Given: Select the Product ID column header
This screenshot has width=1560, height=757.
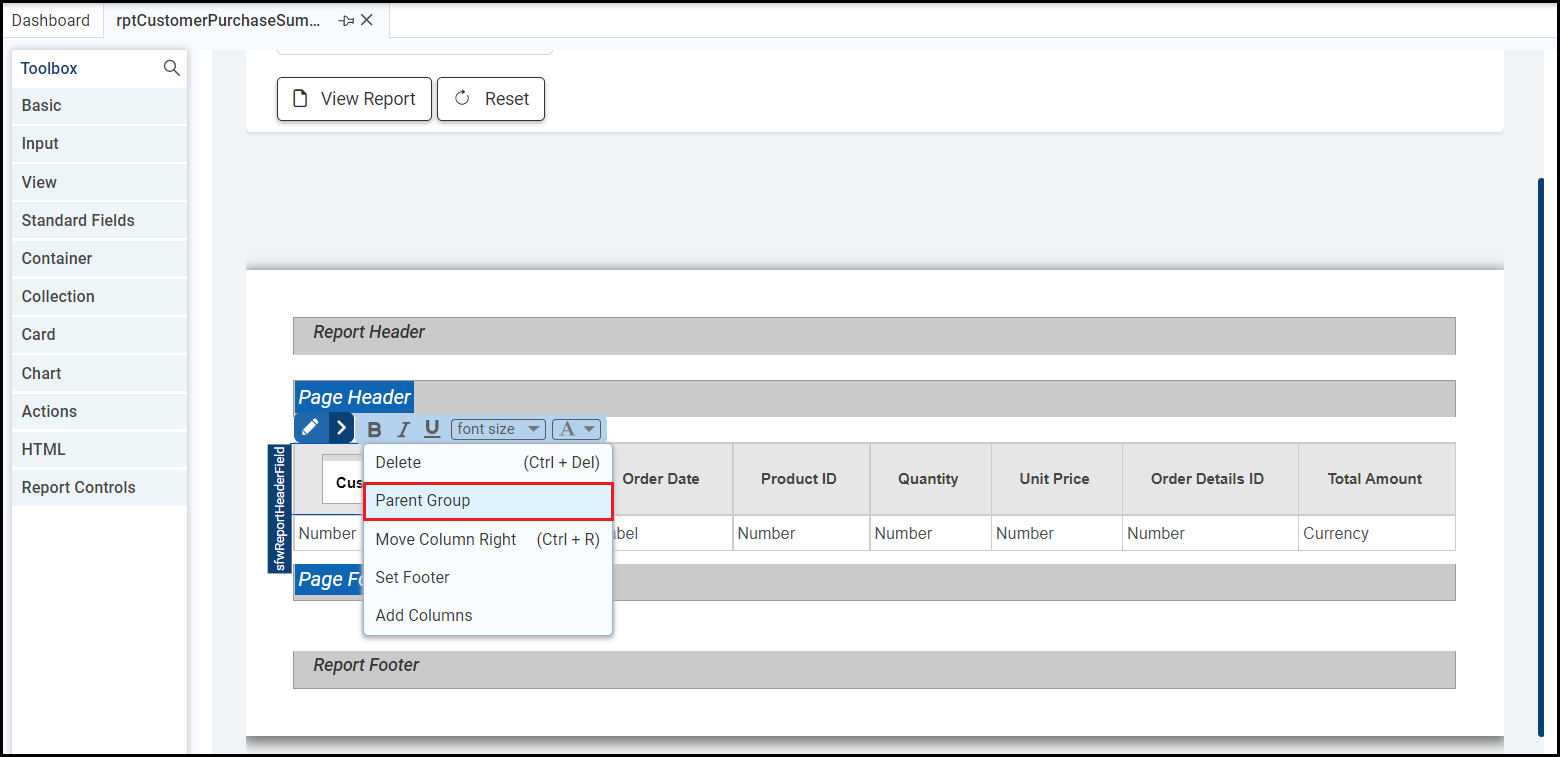Looking at the screenshot, I should coord(801,479).
